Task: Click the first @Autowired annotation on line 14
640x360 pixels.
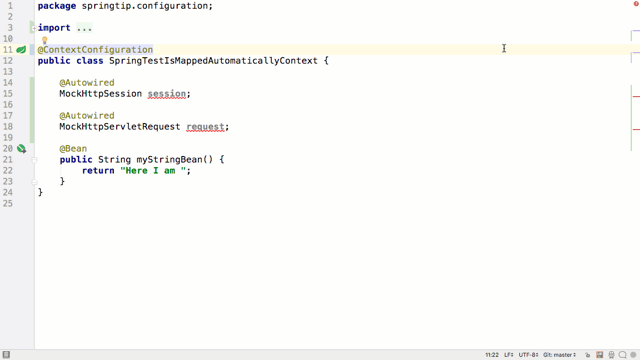Action: [x=87, y=83]
